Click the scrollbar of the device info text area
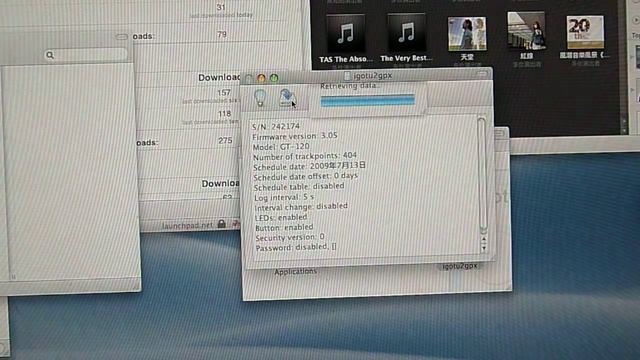The image size is (640, 360). 483,176
